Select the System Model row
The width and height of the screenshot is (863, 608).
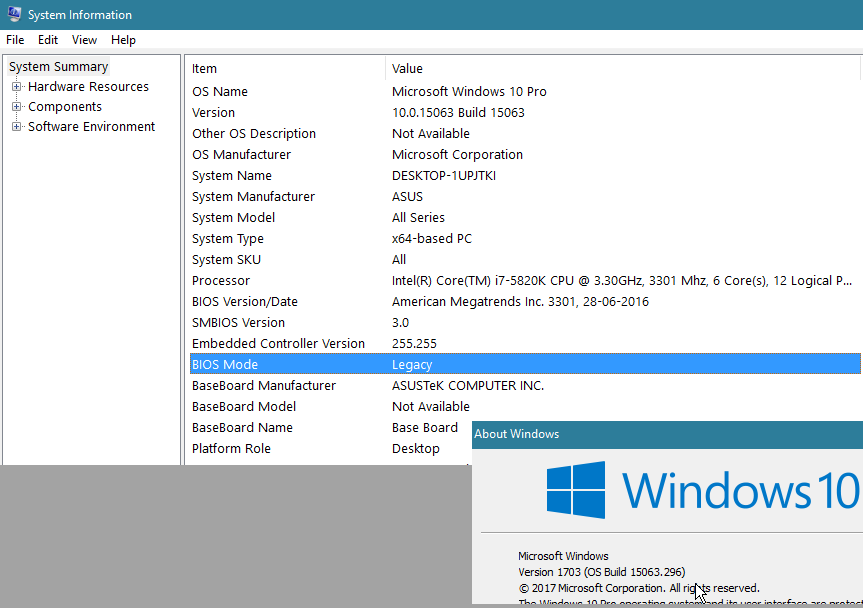tap(525, 217)
